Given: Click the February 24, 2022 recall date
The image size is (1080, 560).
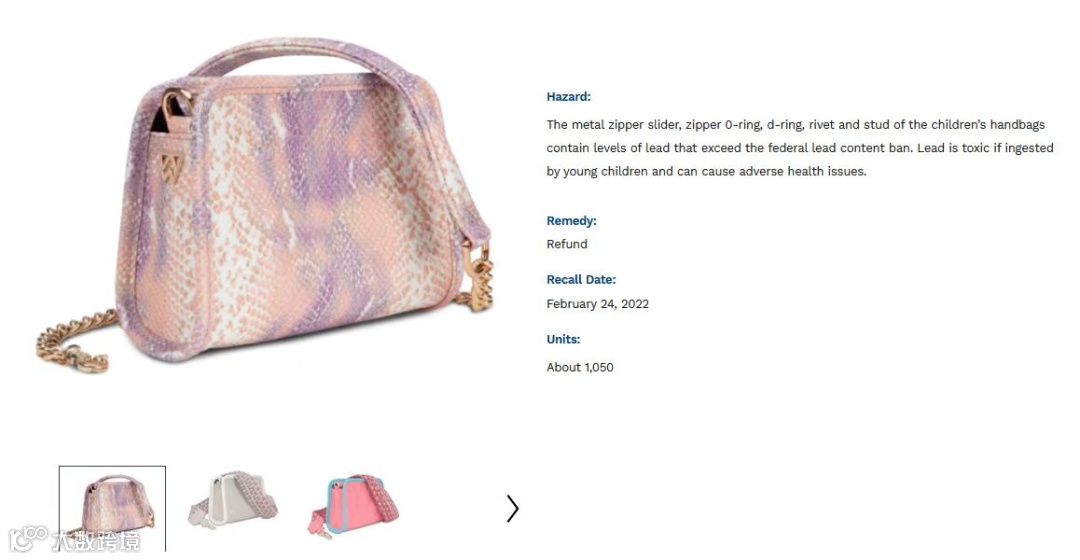Looking at the screenshot, I should (597, 304).
